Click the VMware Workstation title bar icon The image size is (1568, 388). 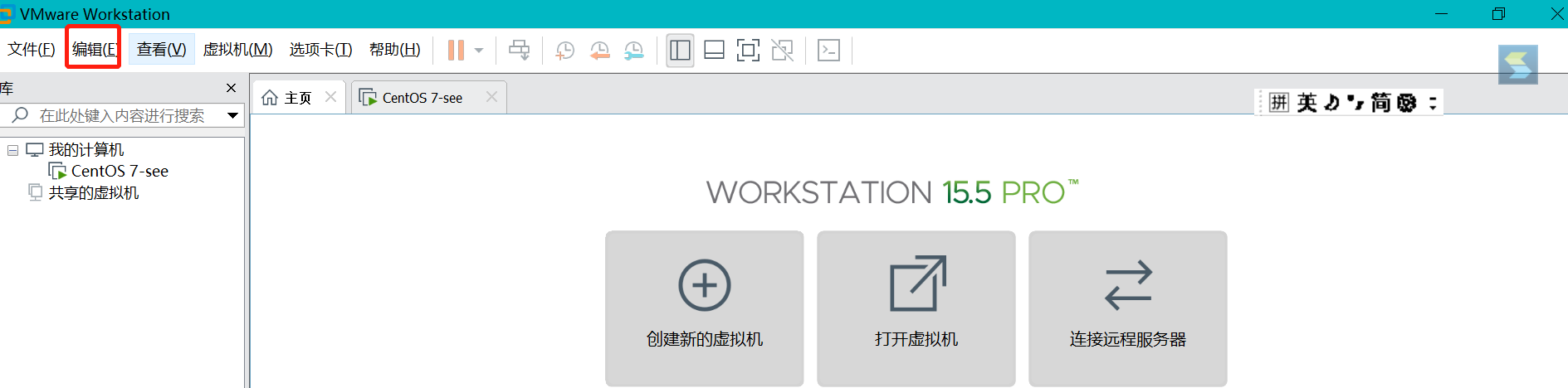pyautogui.click(x=6, y=14)
